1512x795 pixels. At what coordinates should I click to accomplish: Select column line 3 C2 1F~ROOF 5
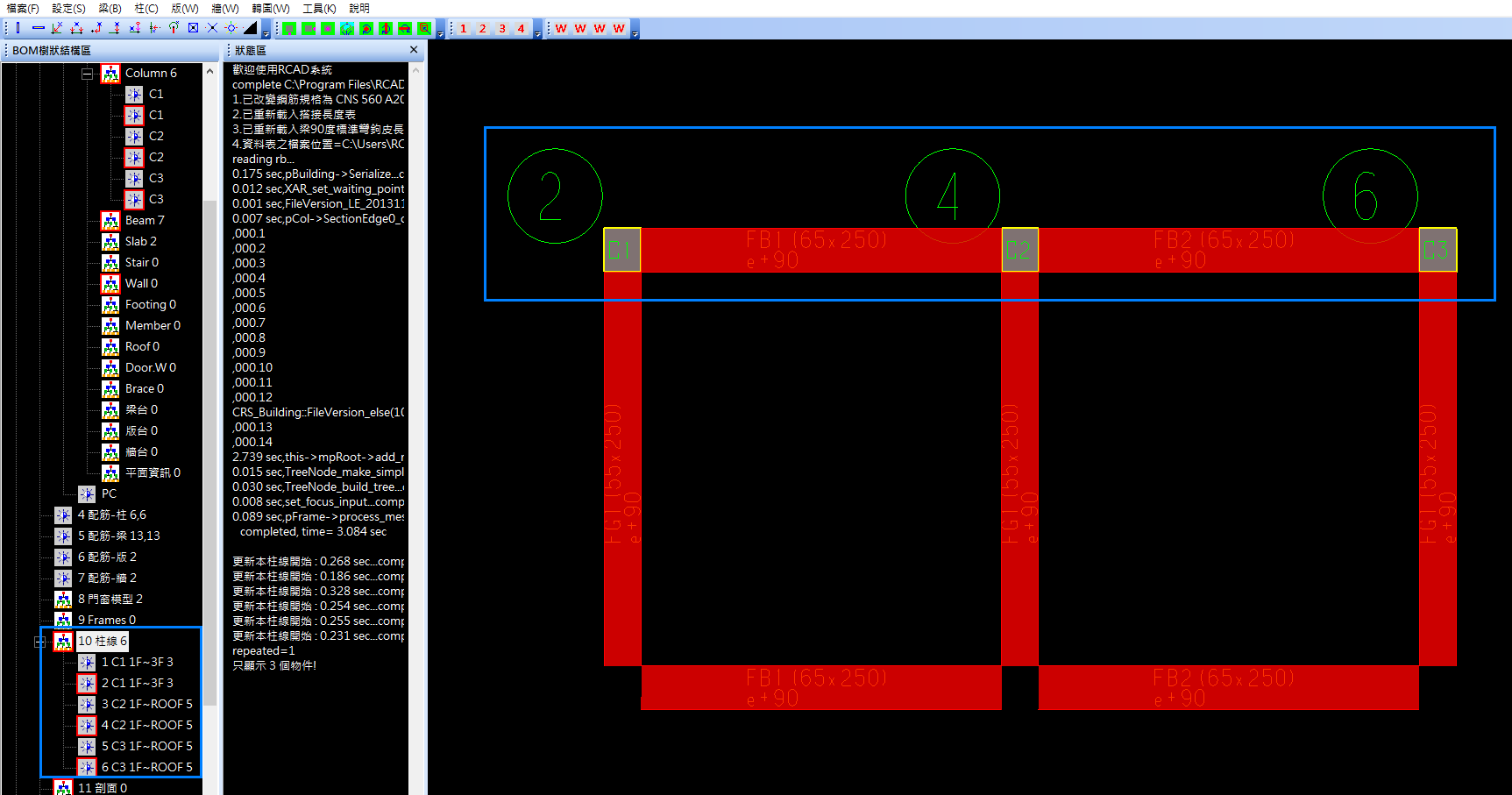tap(147, 704)
